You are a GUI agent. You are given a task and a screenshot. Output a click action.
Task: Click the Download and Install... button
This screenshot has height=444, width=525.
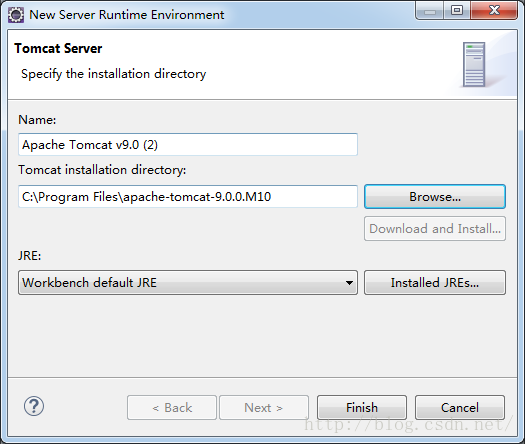coord(435,229)
